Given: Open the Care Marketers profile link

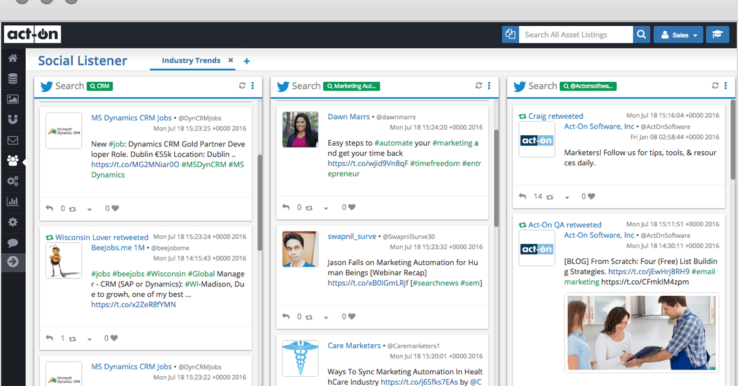Looking at the screenshot, I should 354,346.
